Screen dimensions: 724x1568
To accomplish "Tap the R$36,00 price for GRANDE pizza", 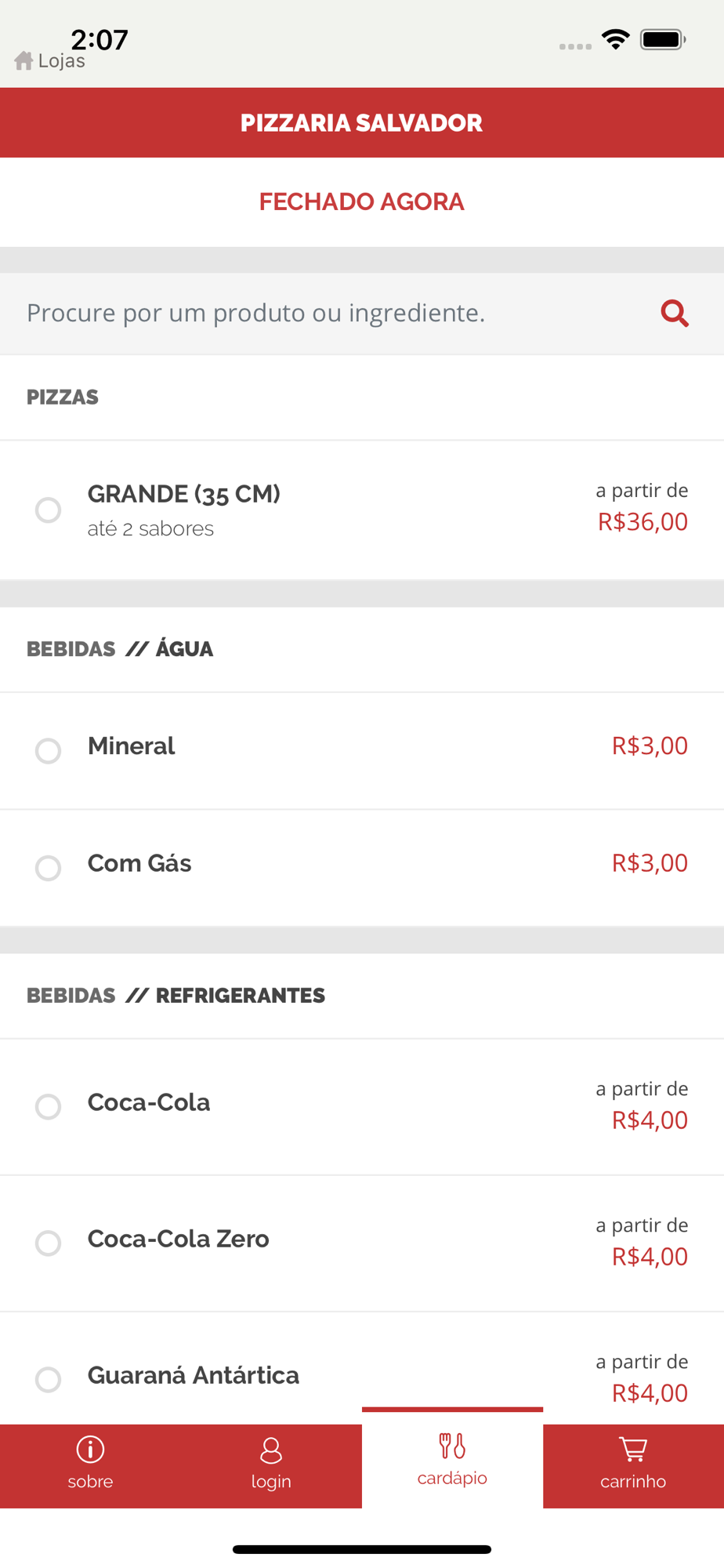I will tap(643, 521).
